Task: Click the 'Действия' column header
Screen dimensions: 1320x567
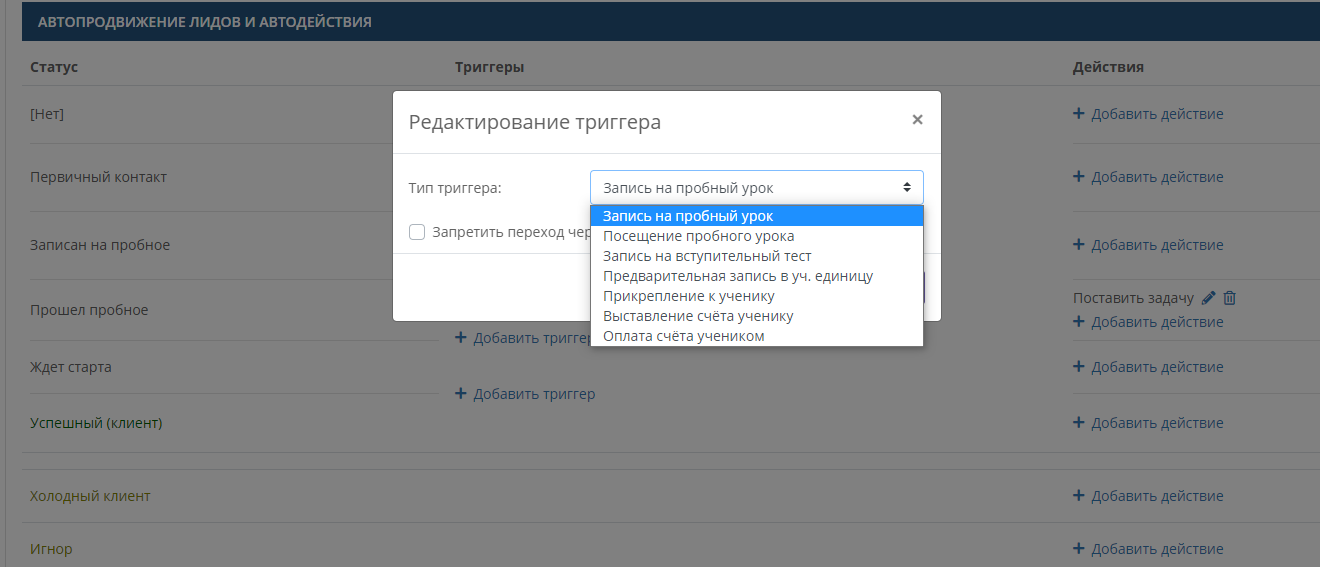Action: click(x=1108, y=67)
